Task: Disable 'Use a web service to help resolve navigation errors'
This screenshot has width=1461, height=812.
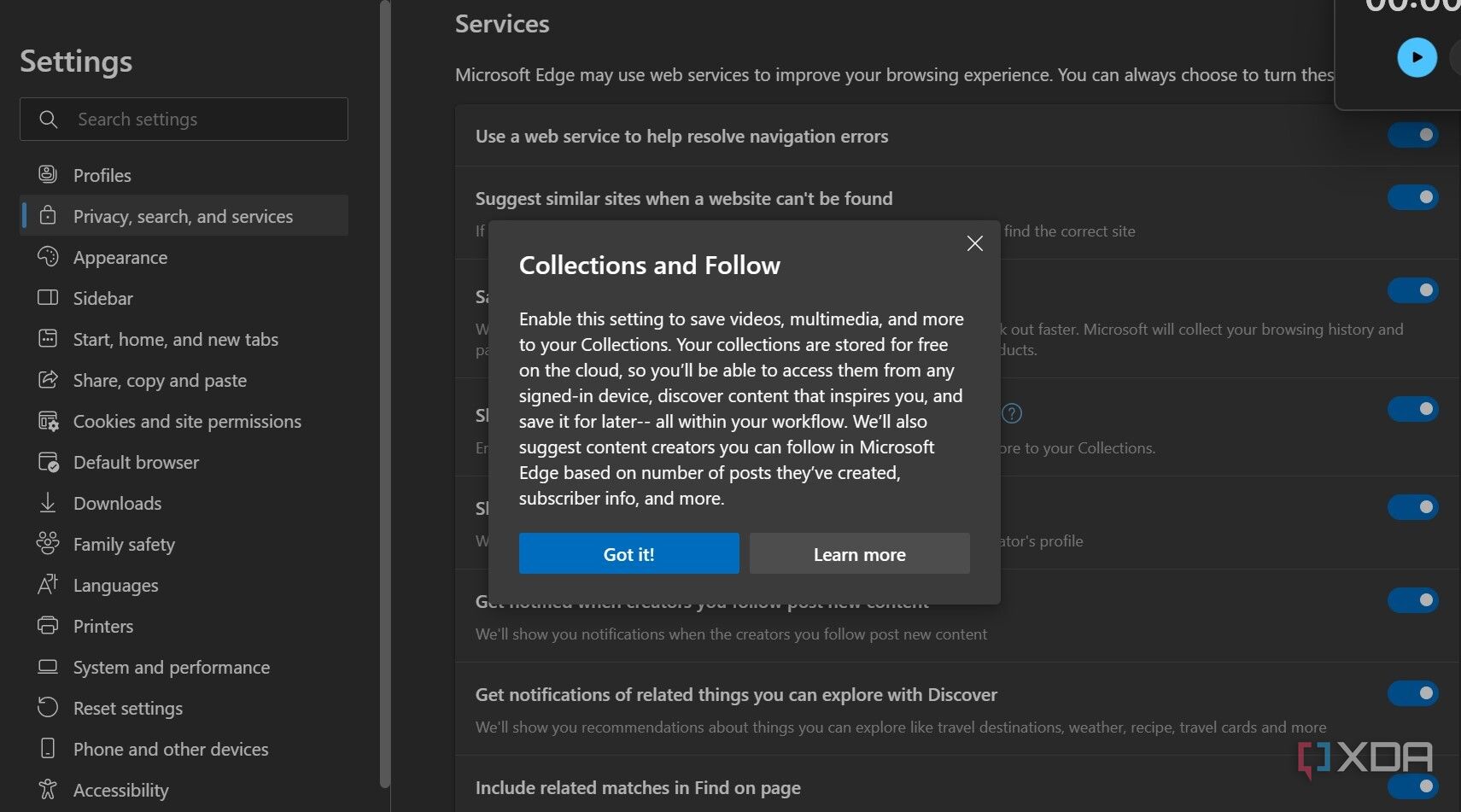Action: pyautogui.click(x=1412, y=135)
